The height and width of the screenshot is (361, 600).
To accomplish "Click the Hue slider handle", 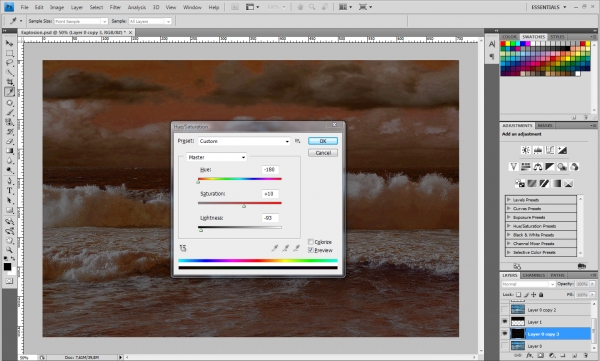I will (x=198, y=182).
